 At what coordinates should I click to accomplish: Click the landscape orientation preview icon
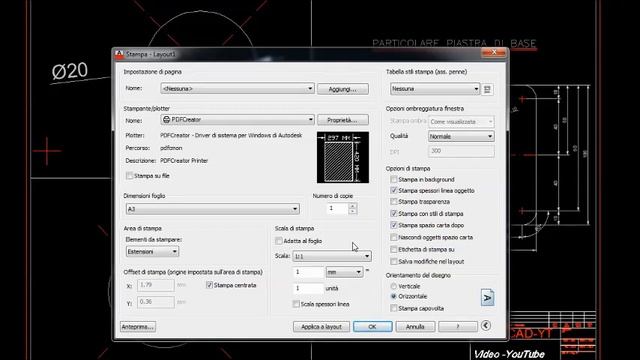tap(487, 298)
